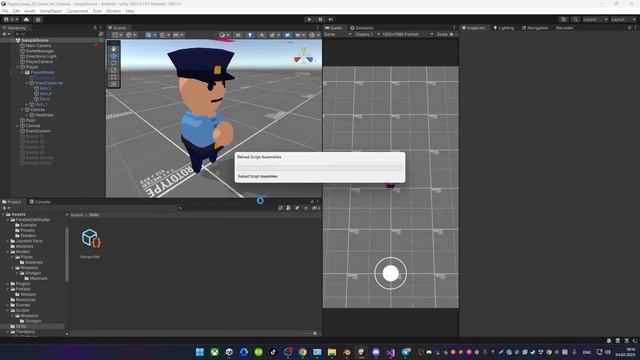
Task: Select the Scale tool in Scene overlay
Action: (x=113, y=70)
